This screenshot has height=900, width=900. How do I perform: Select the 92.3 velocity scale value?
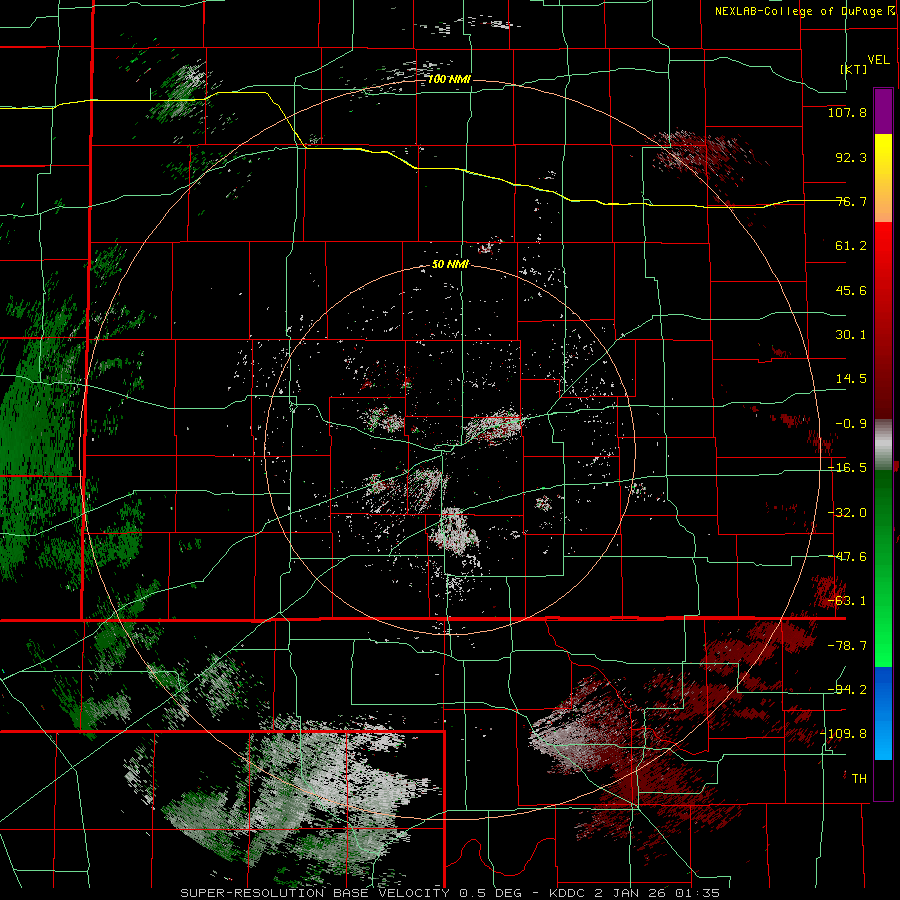851,157
